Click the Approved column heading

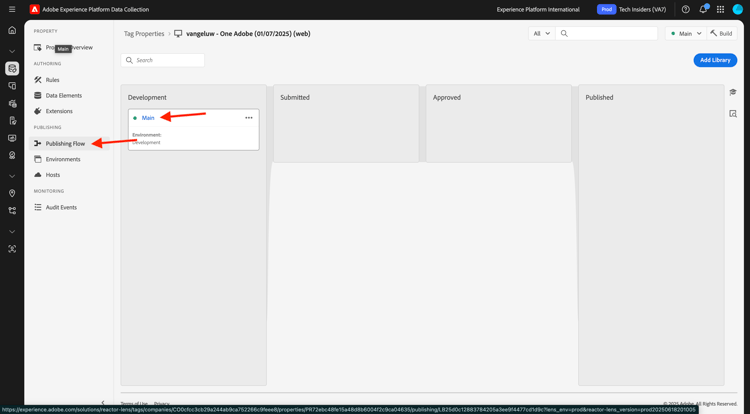447,97
